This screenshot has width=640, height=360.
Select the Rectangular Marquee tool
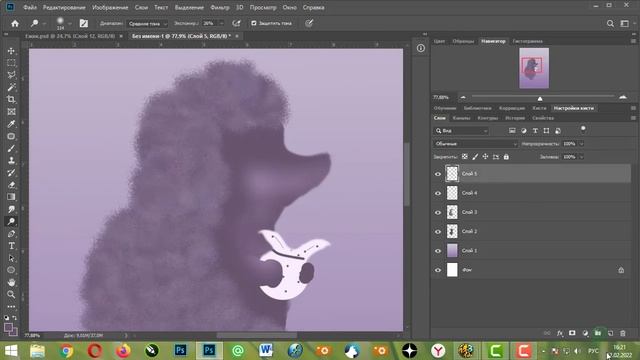pyautogui.click(x=11, y=63)
